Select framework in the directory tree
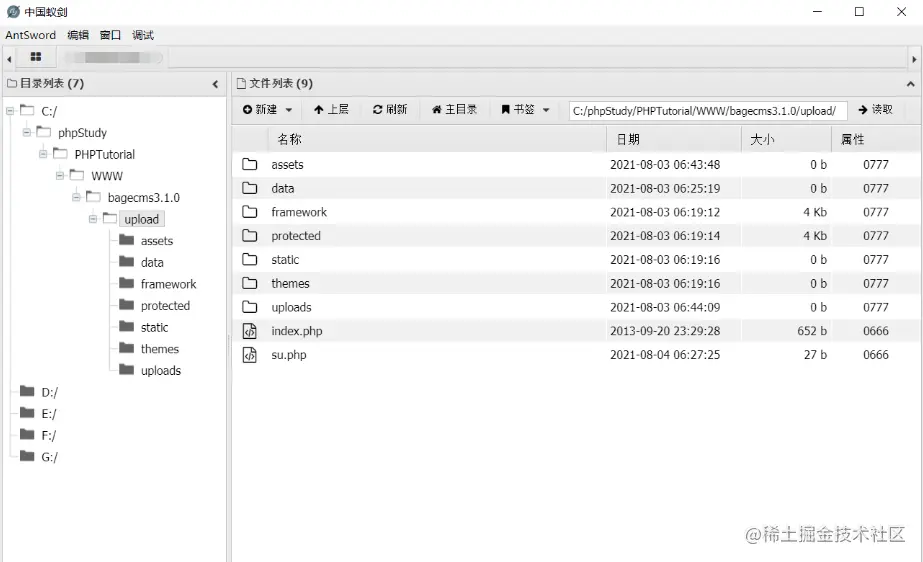923x562 pixels. 168,284
